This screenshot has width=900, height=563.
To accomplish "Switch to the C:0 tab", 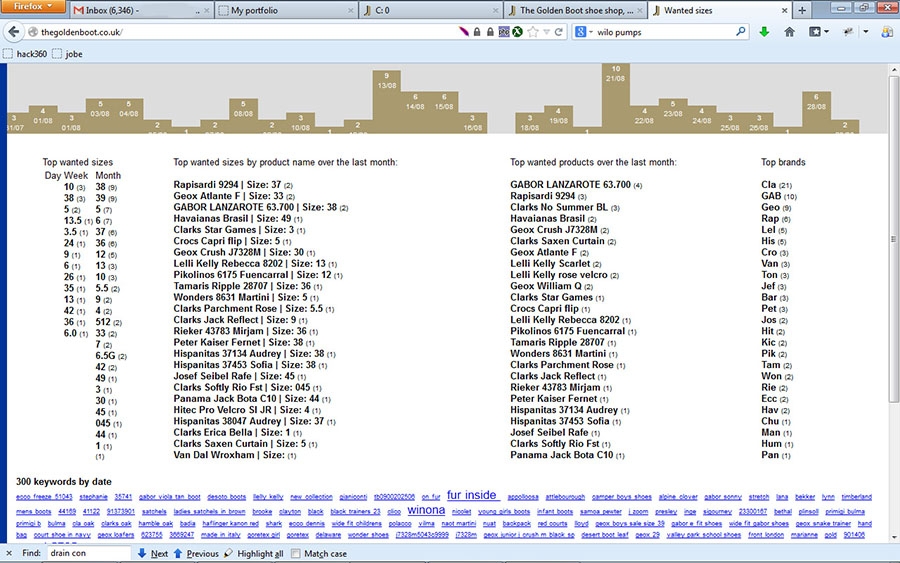I will (431, 10).
